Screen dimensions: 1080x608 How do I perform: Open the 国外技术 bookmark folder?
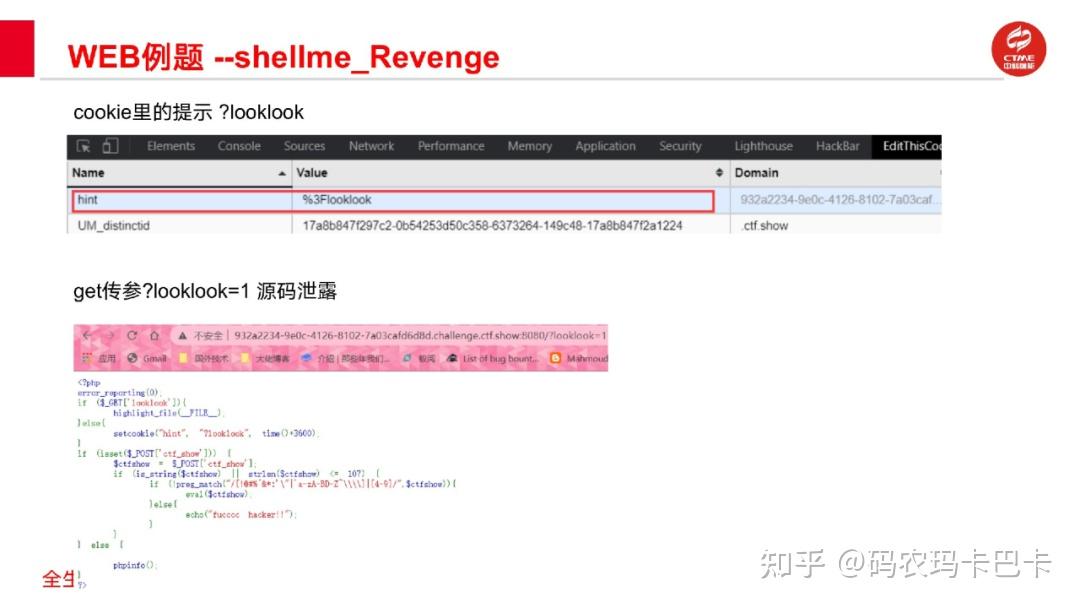(204, 358)
